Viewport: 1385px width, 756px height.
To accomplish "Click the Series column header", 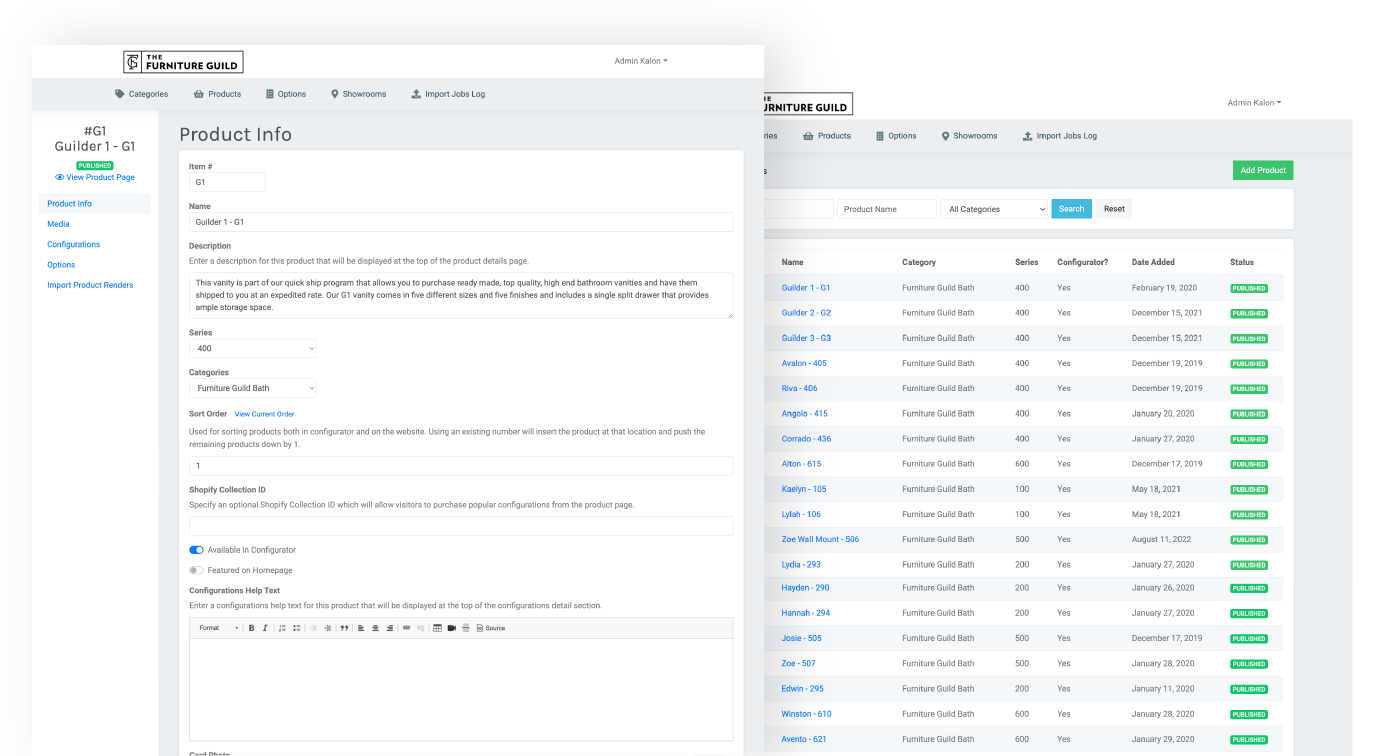I will pos(1026,262).
